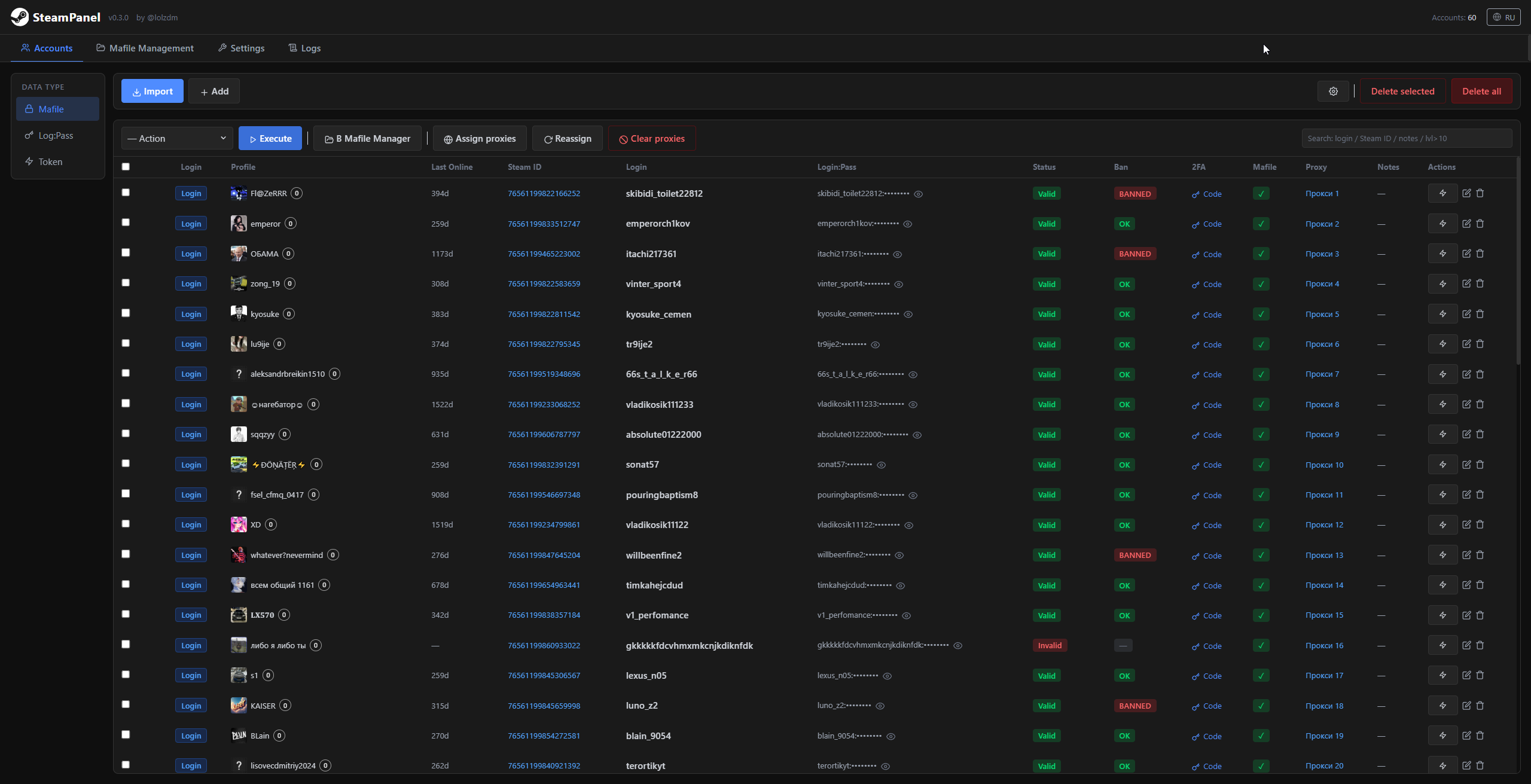
Task: Click the Add button
Action: pyautogui.click(x=214, y=91)
